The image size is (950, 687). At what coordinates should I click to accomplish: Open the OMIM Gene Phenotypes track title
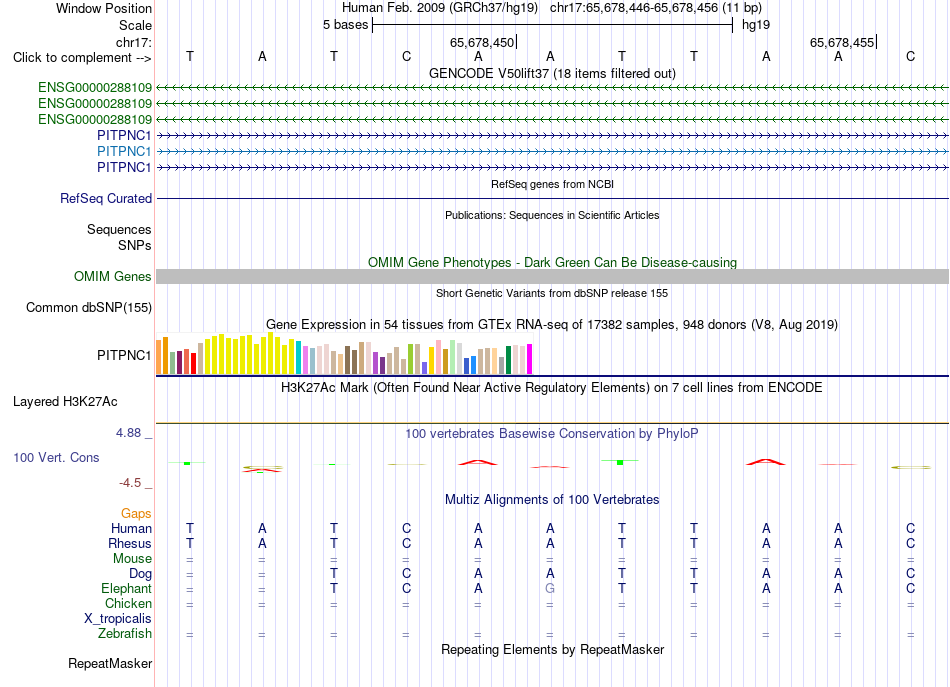click(552, 262)
